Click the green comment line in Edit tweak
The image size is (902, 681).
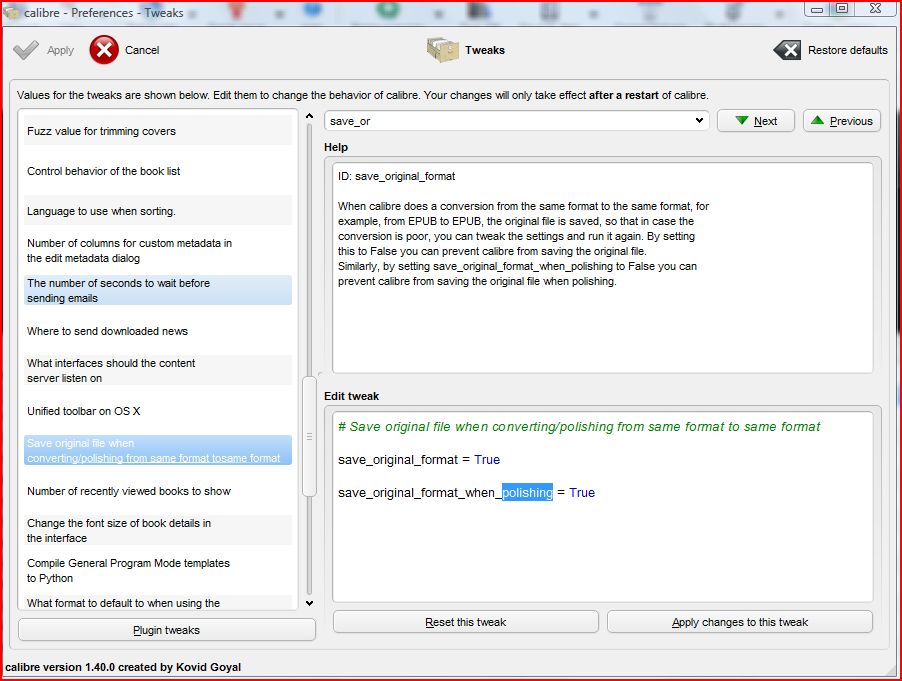click(x=579, y=427)
